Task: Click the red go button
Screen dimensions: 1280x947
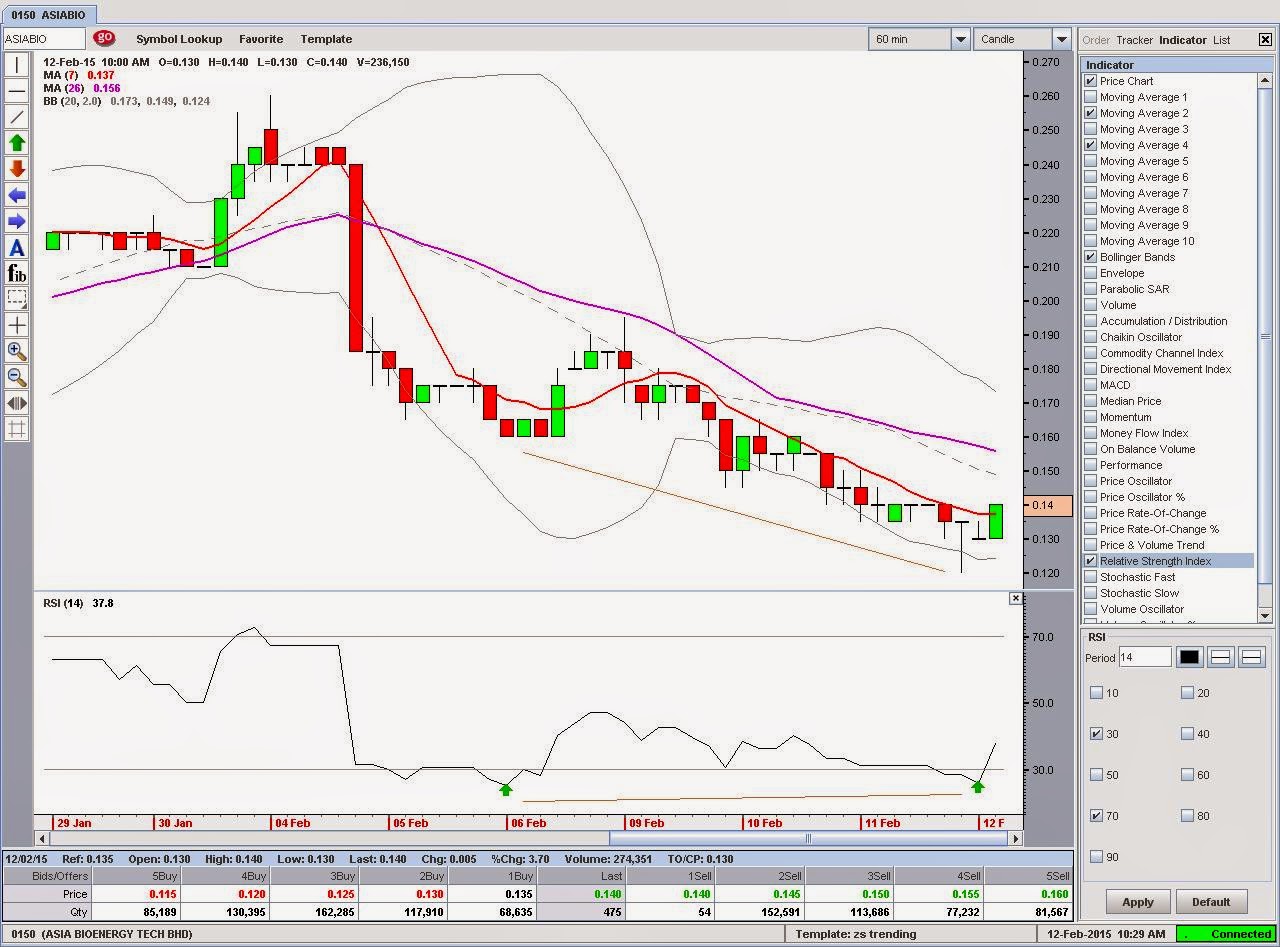Action: pyautogui.click(x=104, y=38)
